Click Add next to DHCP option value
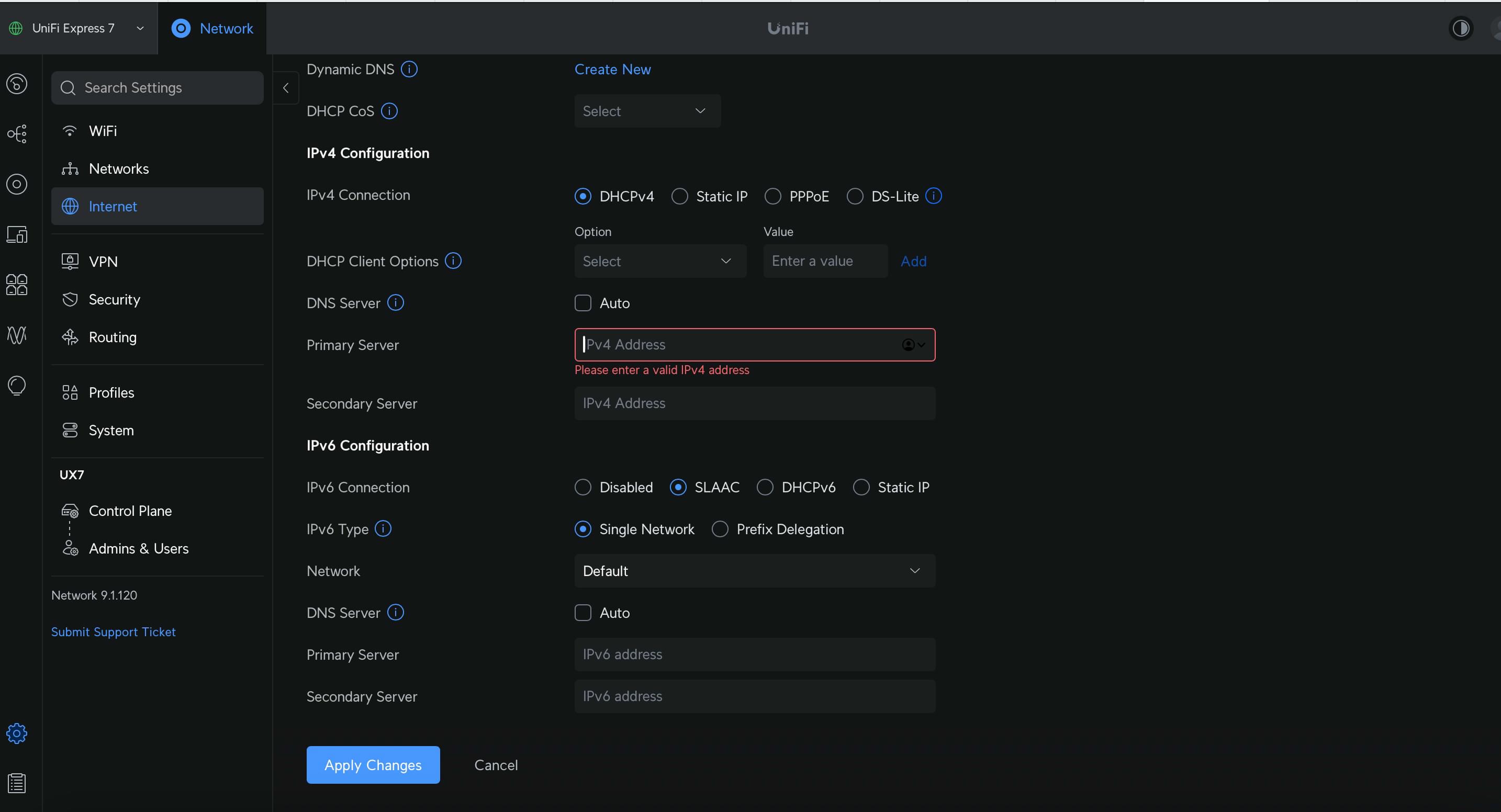 point(913,261)
